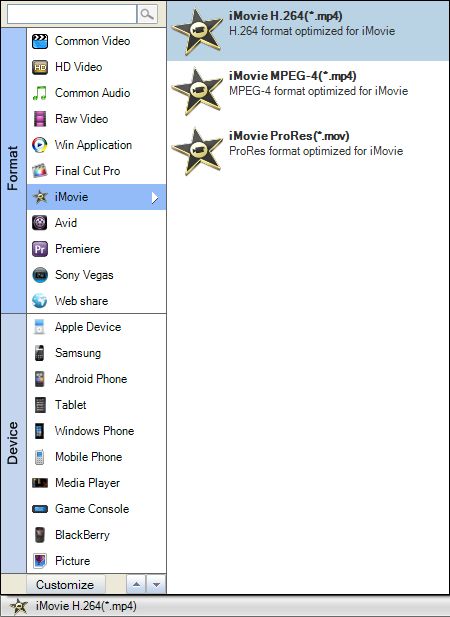Select the Media Player label
The image size is (450, 617).
pos(87,483)
